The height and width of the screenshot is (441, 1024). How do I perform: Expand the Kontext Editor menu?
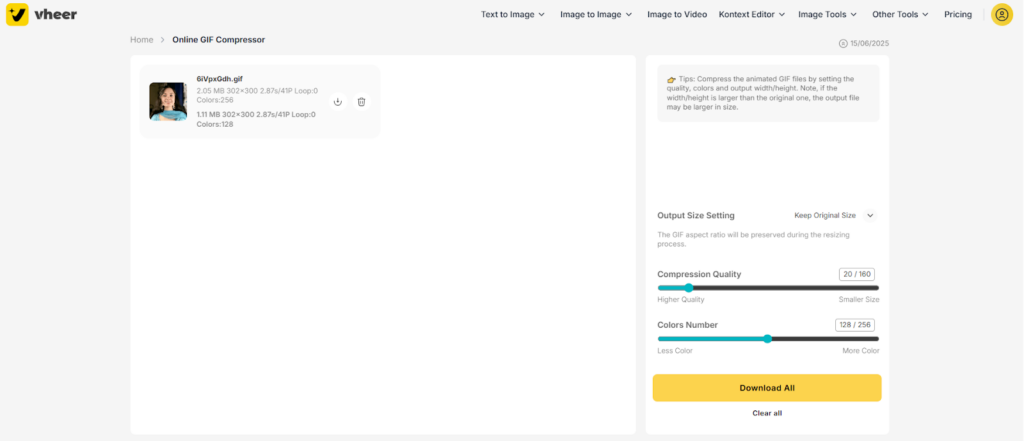752,15
